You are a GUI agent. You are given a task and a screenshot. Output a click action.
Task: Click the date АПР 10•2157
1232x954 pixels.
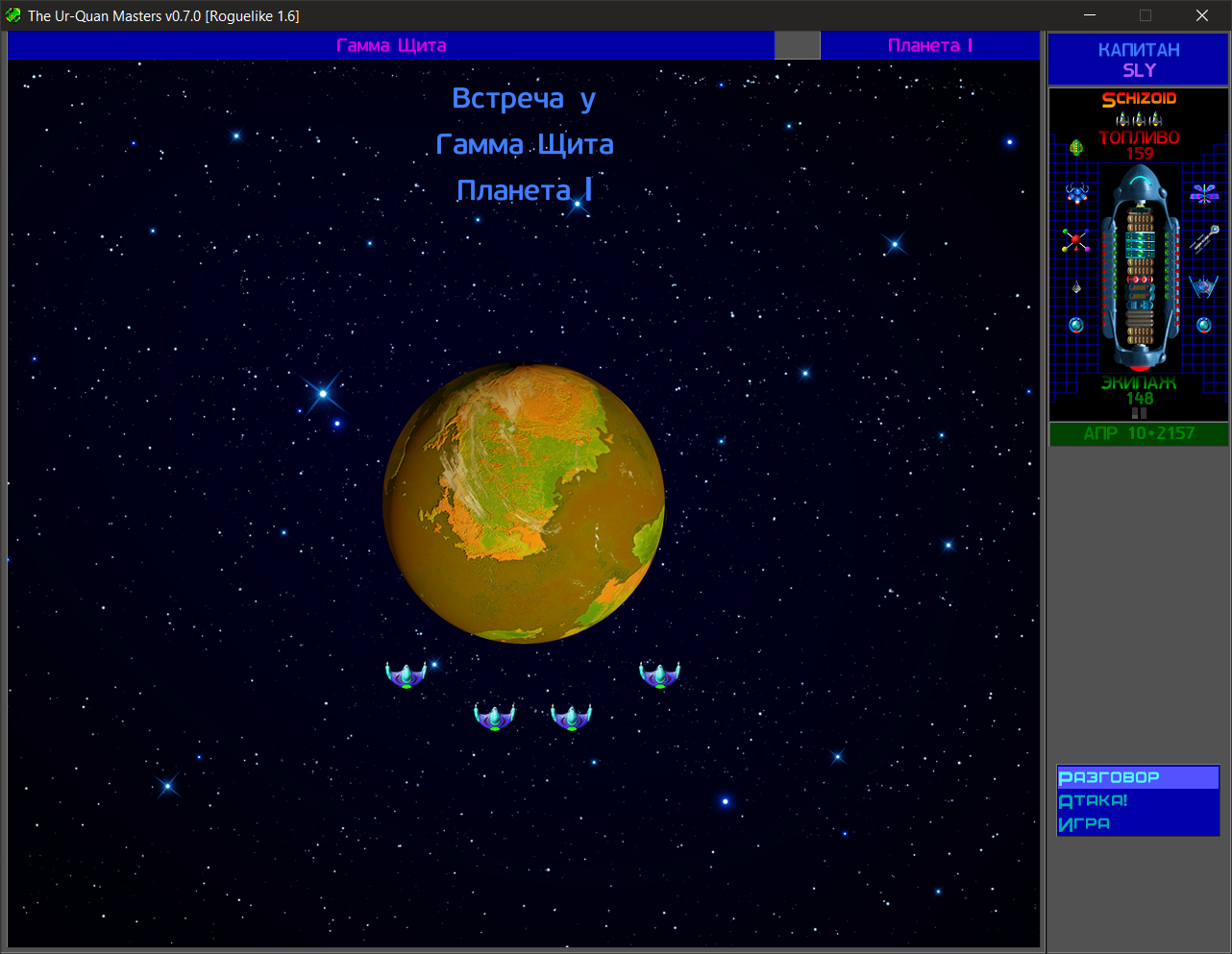click(x=1139, y=433)
